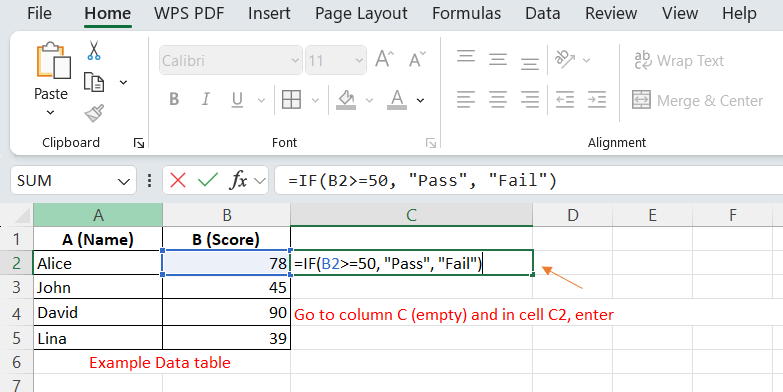Switch to the Page Layout tab

pyautogui.click(x=362, y=13)
